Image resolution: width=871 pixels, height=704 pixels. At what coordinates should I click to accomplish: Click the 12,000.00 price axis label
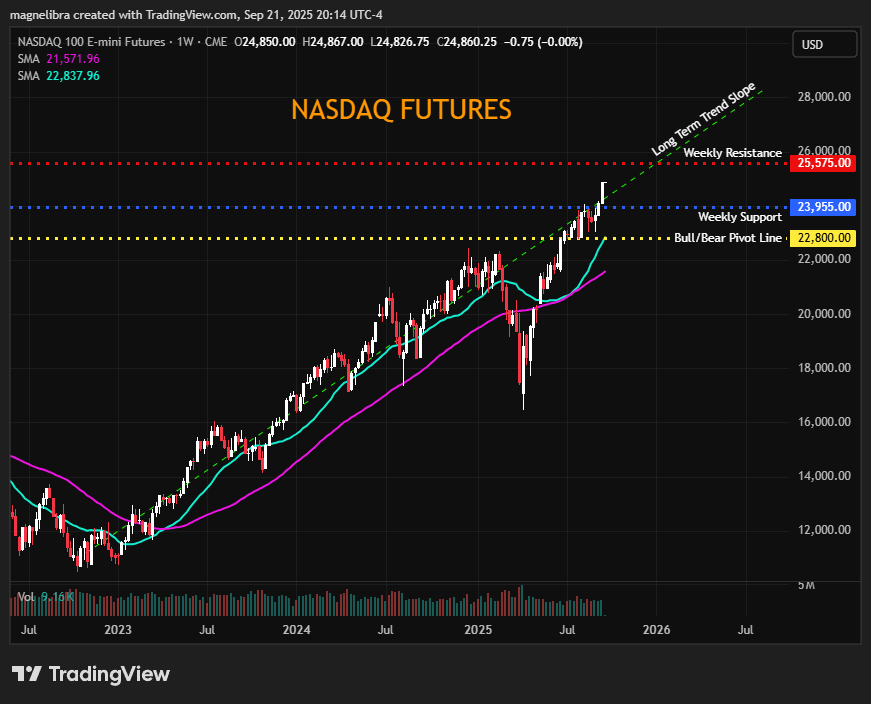(824, 530)
